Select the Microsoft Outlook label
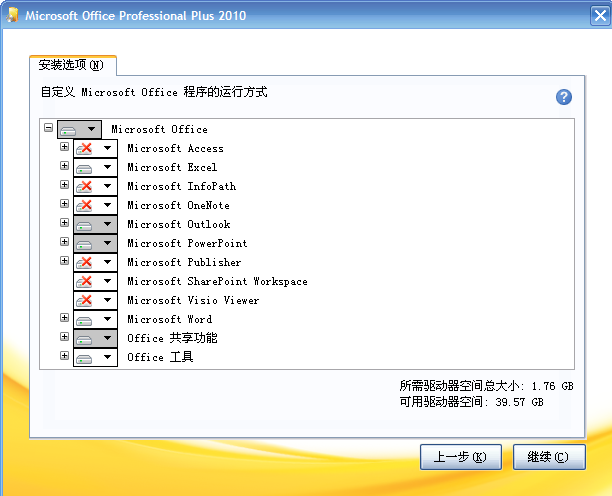 pos(179,224)
